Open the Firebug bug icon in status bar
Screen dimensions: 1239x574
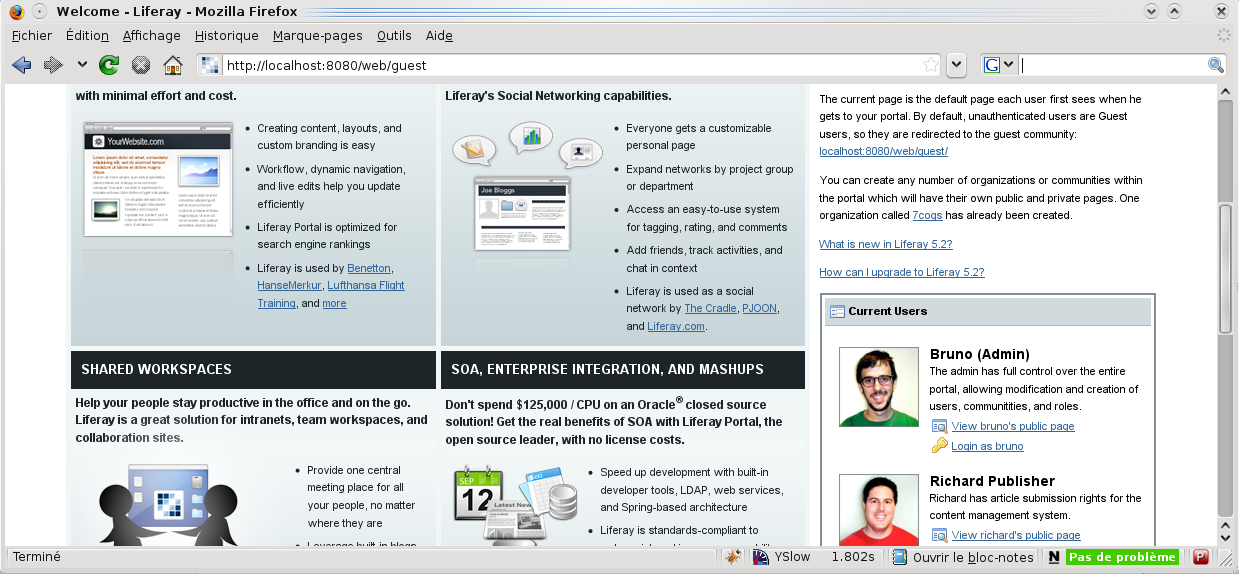[x=733, y=557]
